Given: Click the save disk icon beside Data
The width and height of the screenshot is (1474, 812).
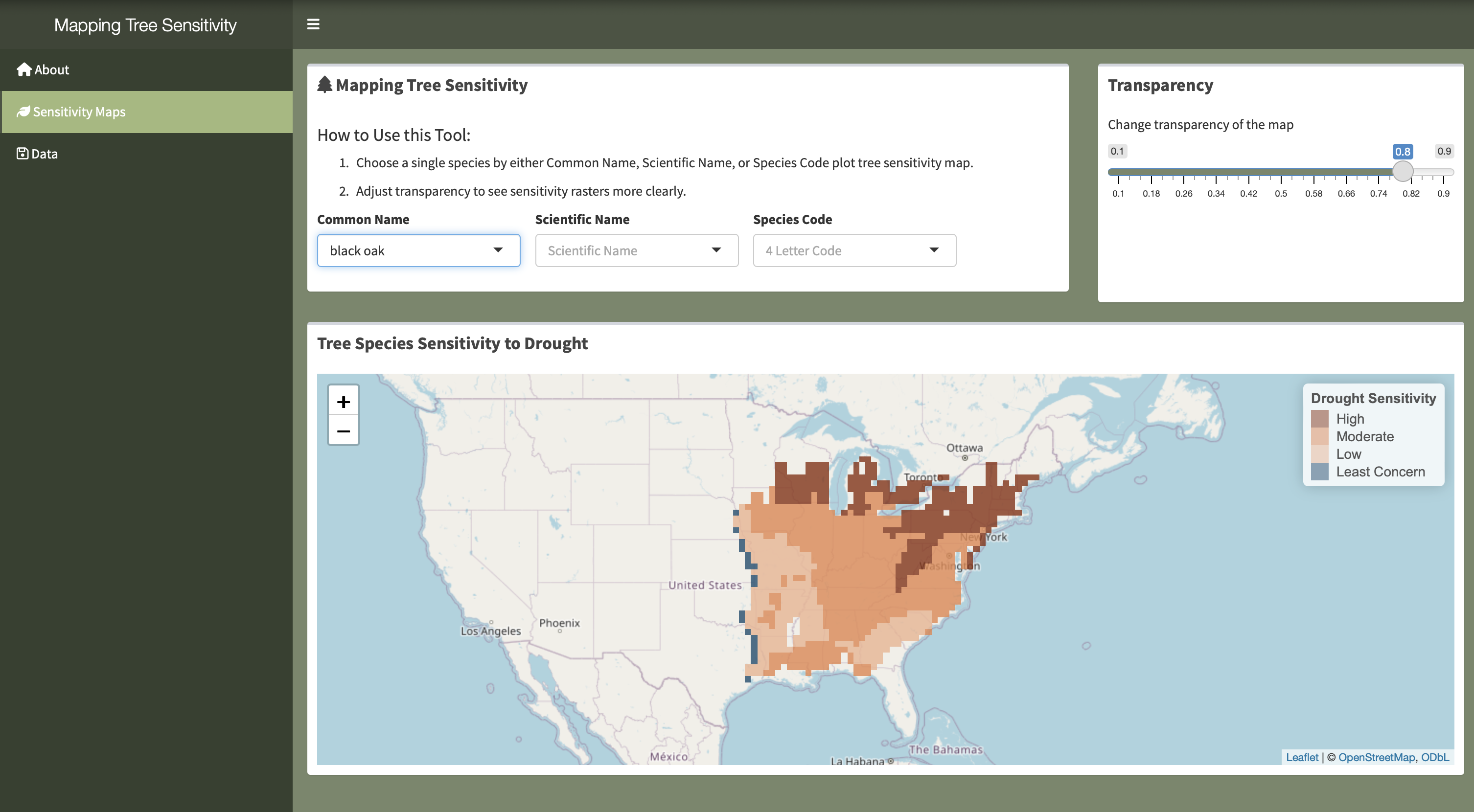Looking at the screenshot, I should (x=23, y=153).
